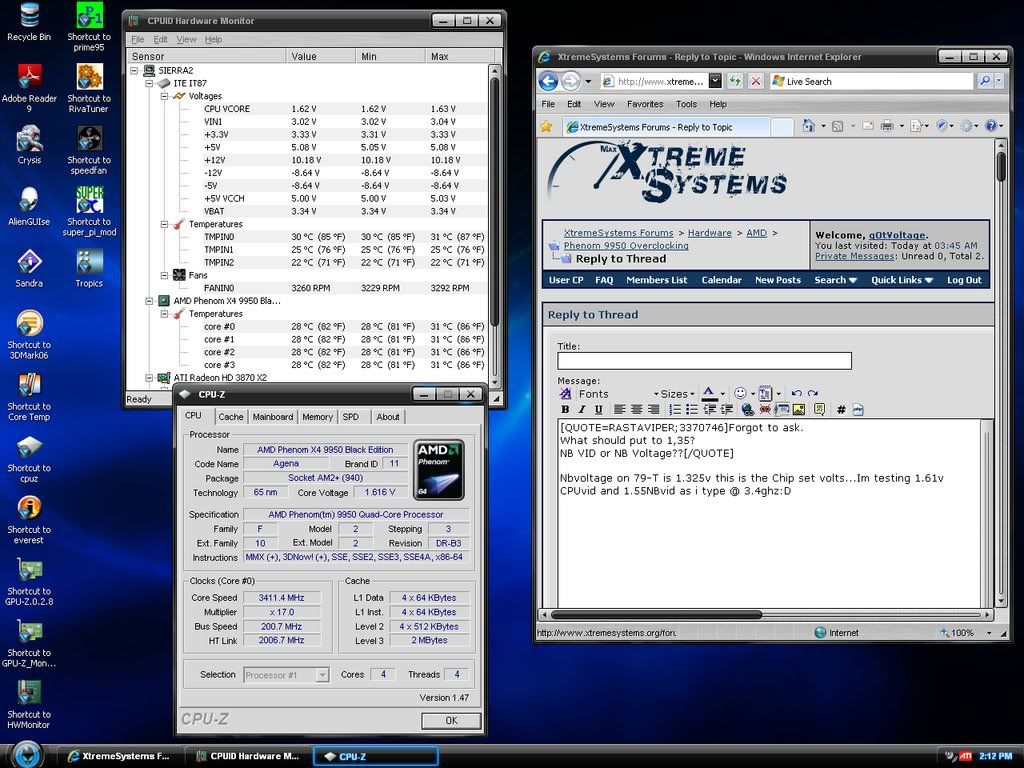This screenshot has width=1024, height=768.
Task: Click the wrap quote tags icon
Action: tap(819, 409)
